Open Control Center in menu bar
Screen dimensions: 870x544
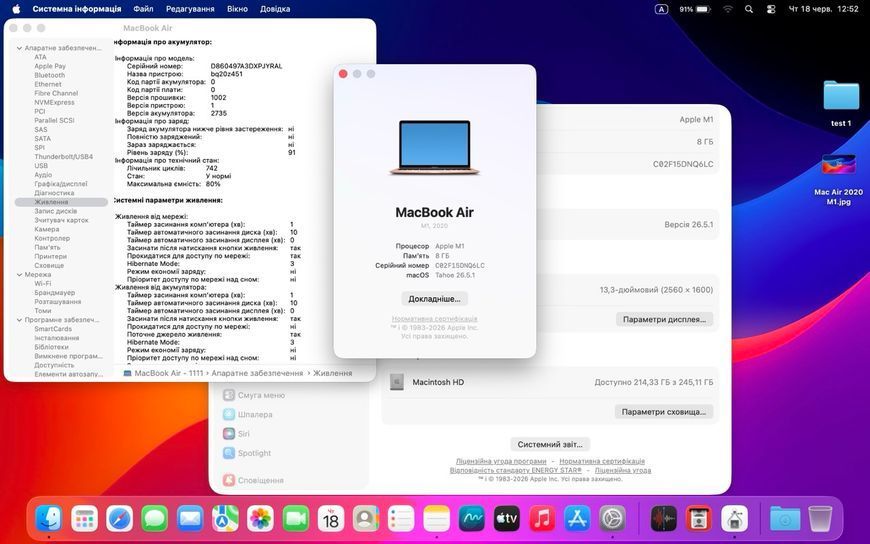(771, 9)
